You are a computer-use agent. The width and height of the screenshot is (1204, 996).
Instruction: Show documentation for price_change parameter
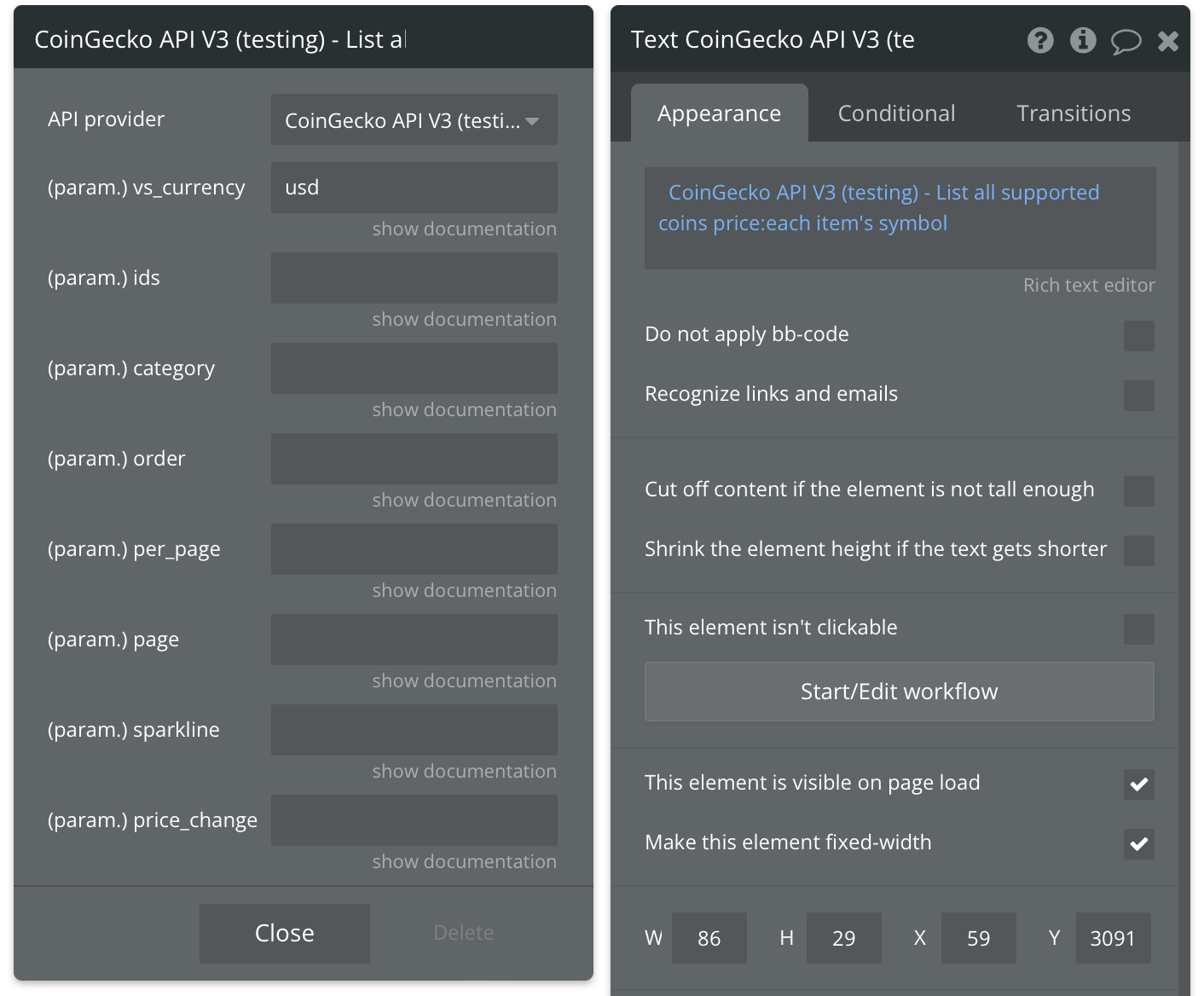[x=465, y=862]
